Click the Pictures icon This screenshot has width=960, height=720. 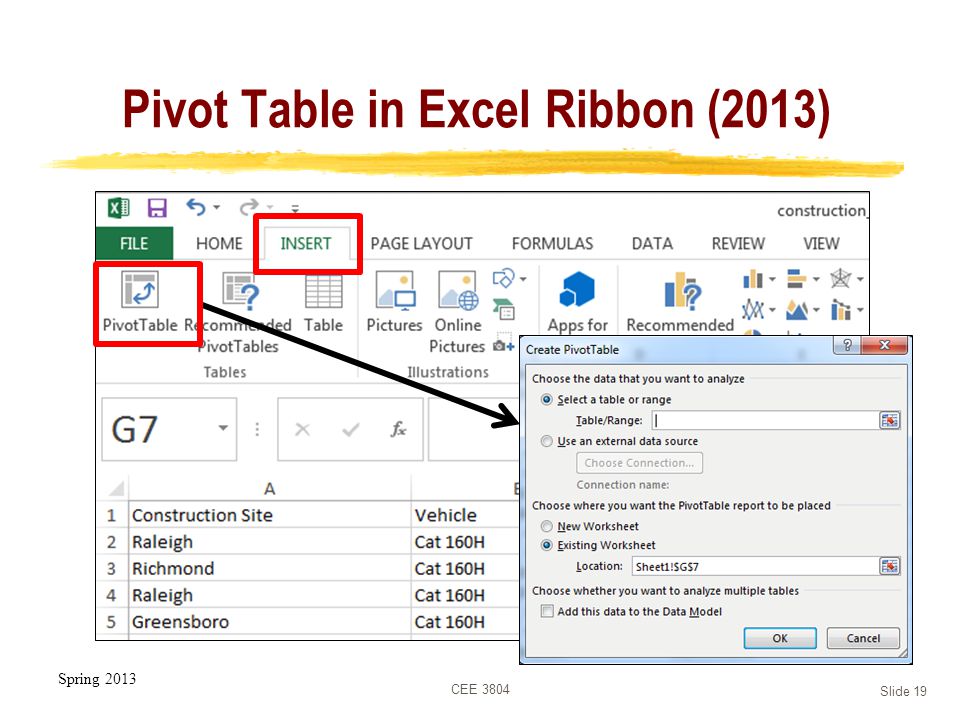click(x=396, y=291)
